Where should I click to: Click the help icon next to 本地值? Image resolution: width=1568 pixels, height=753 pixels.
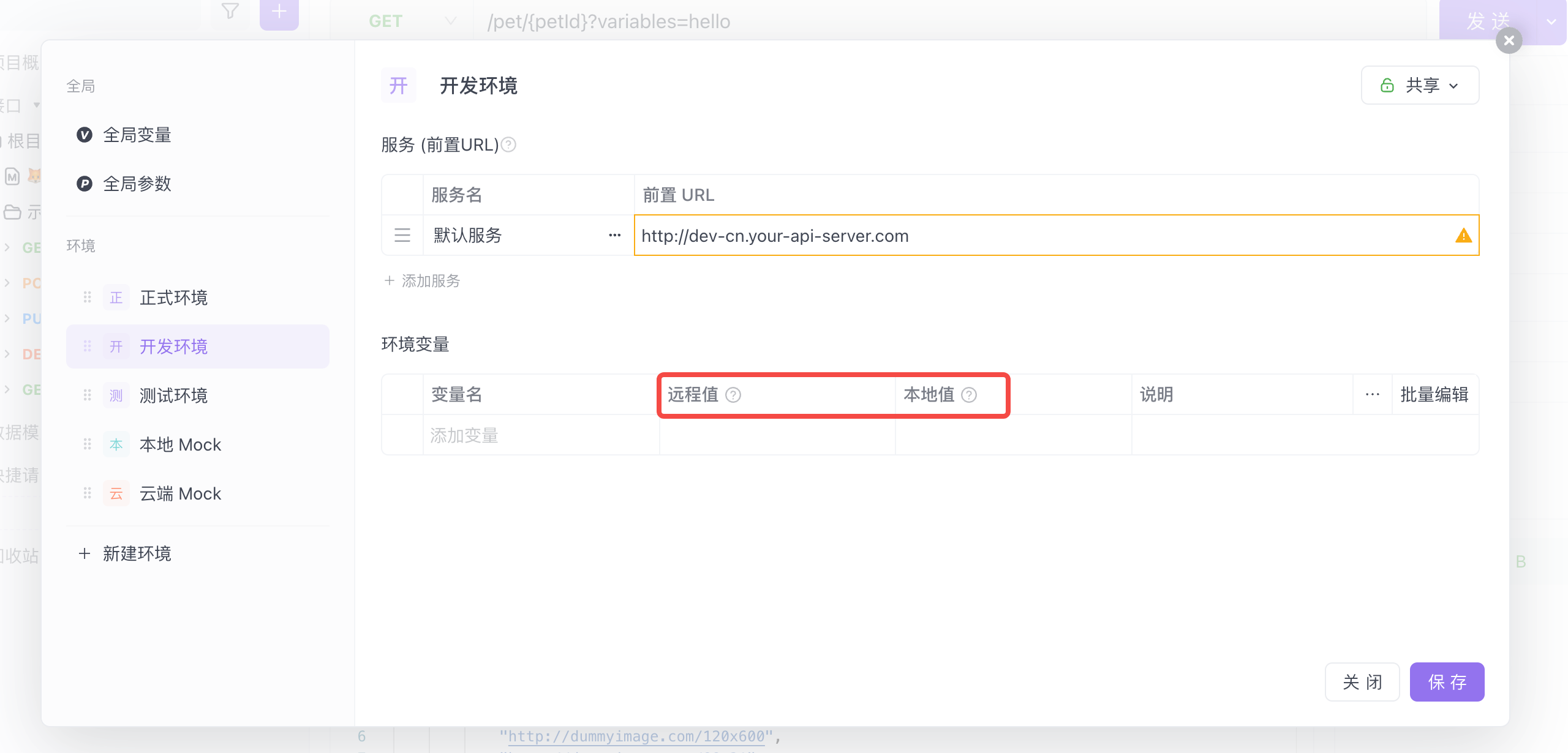click(969, 395)
